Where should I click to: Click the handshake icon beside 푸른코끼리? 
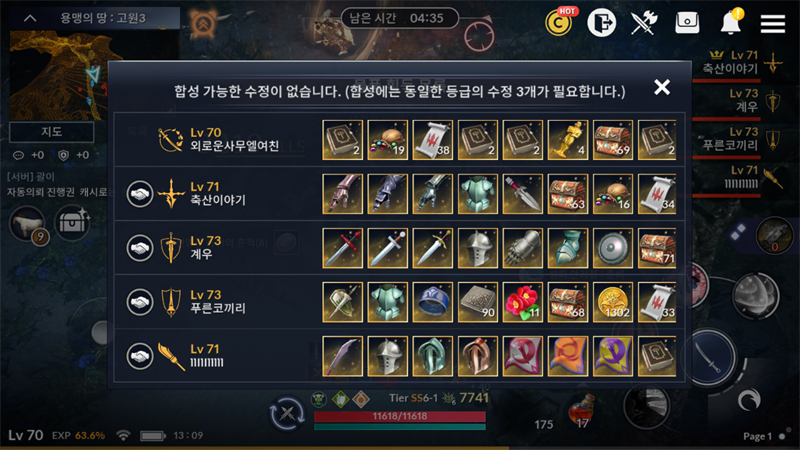[x=140, y=302]
